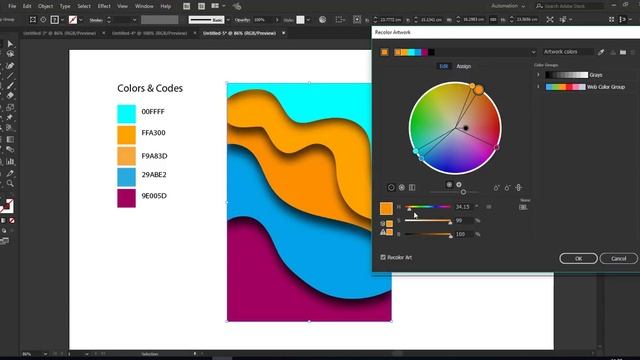Viewport: 640px width, 360px height.
Task: Click the OK button in Recolor Artwork
Action: coord(578,258)
